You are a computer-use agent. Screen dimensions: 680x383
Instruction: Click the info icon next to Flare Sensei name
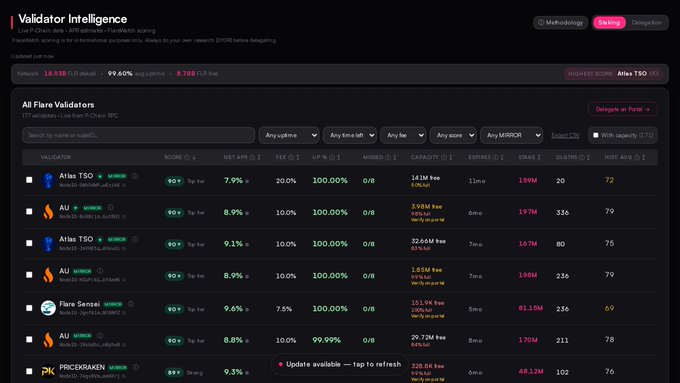(131, 304)
